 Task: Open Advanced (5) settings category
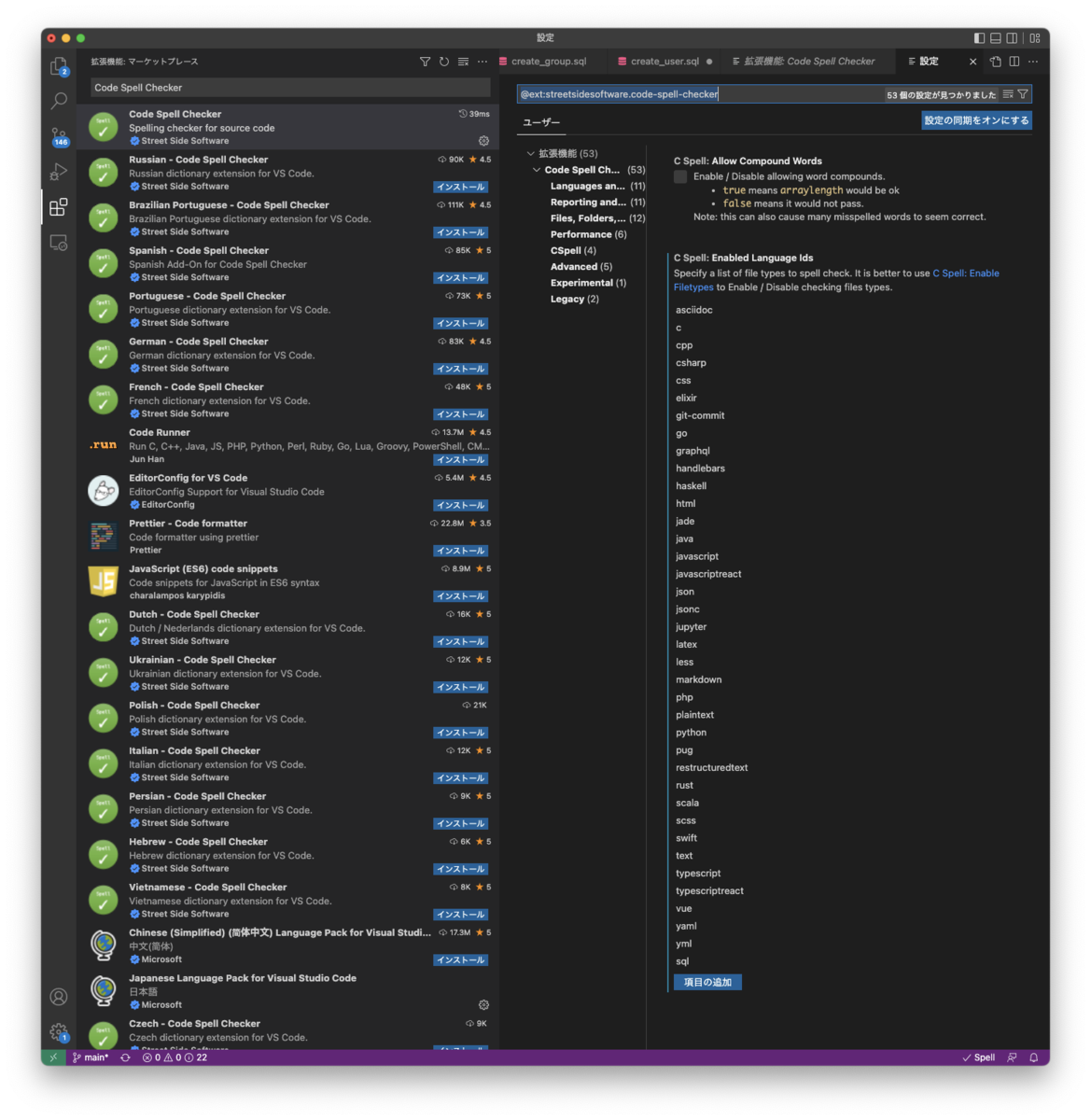click(581, 267)
